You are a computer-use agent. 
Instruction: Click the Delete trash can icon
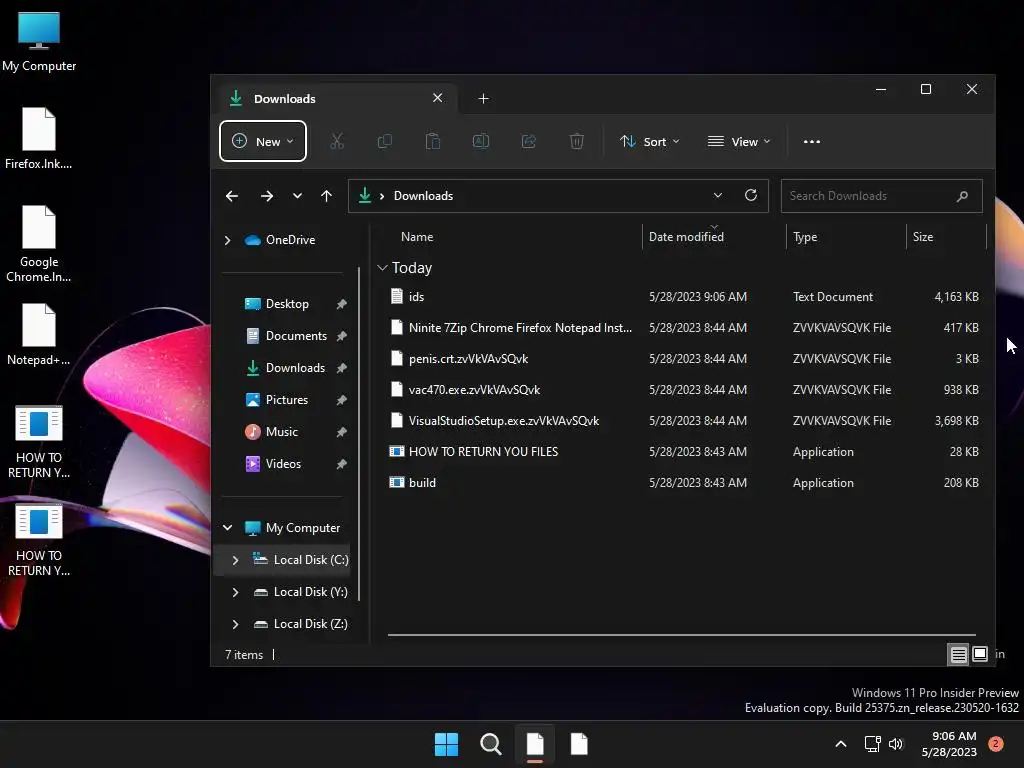coord(577,141)
